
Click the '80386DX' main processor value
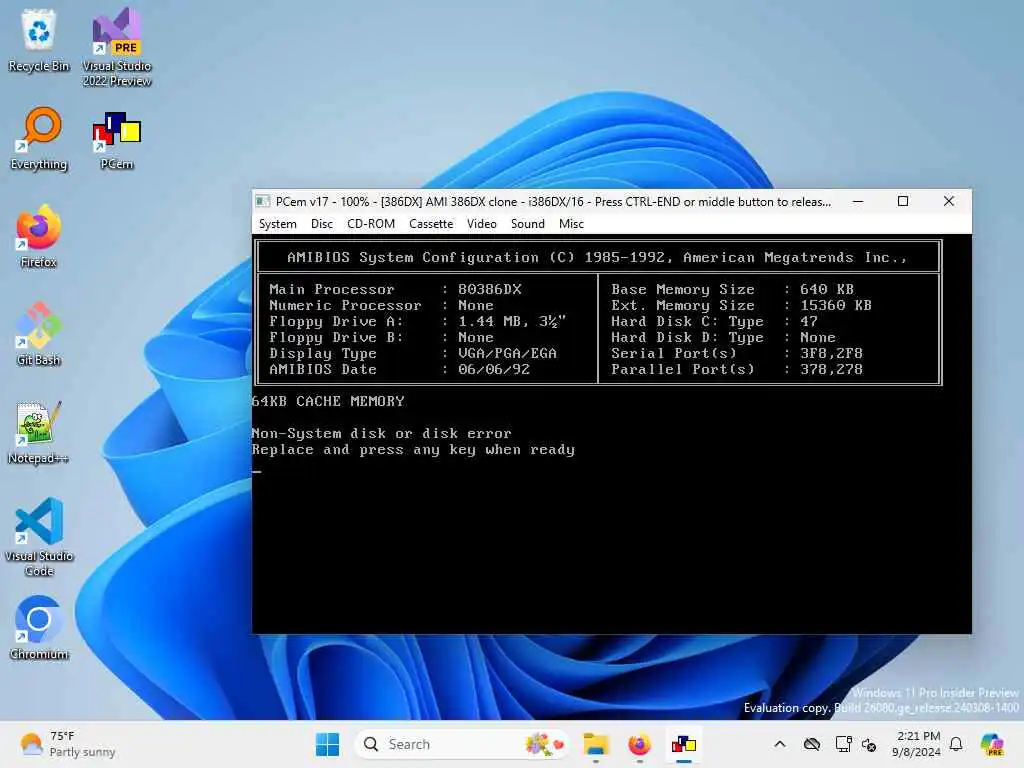pyautogui.click(x=490, y=289)
